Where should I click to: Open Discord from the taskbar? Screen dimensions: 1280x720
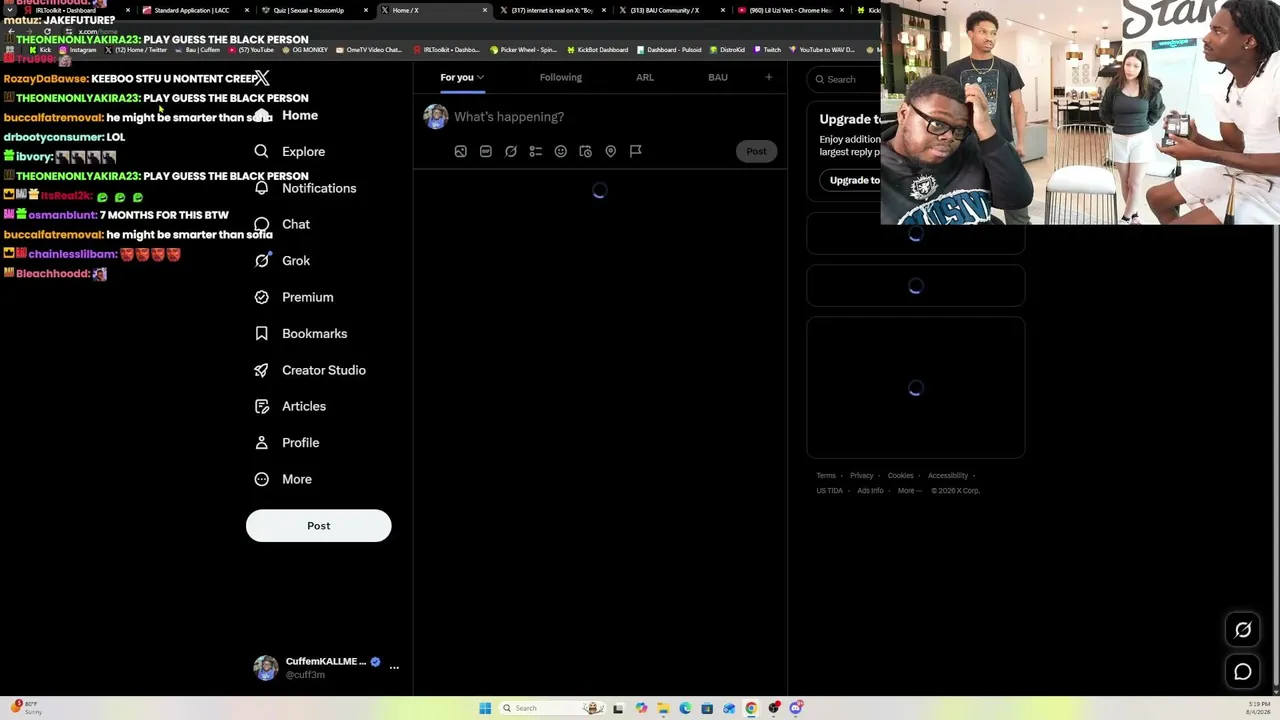pyautogui.click(x=796, y=708)
